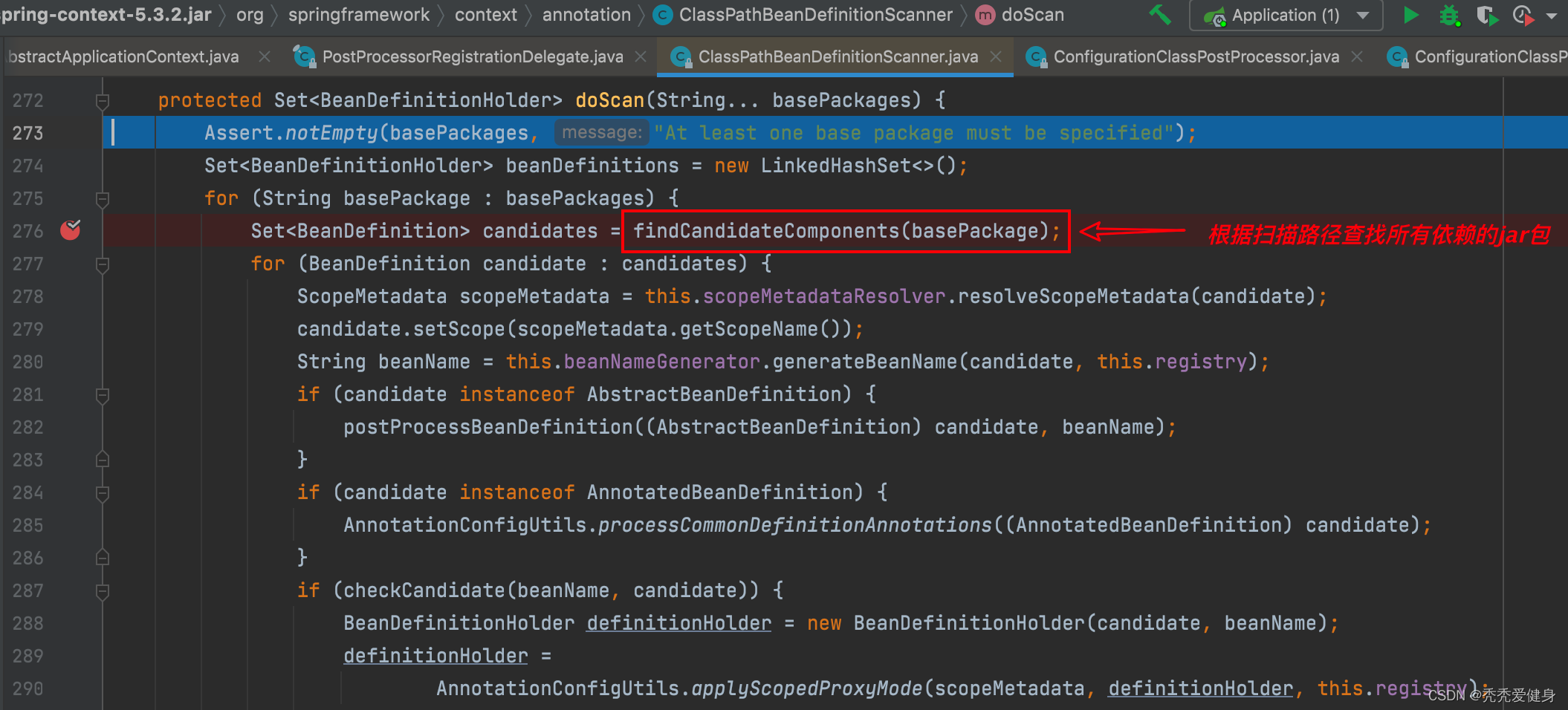The height and width of the screenshot is (710, 1568).
Task: Click the fold end marker on line 283
Action: [x=103, y=460]
